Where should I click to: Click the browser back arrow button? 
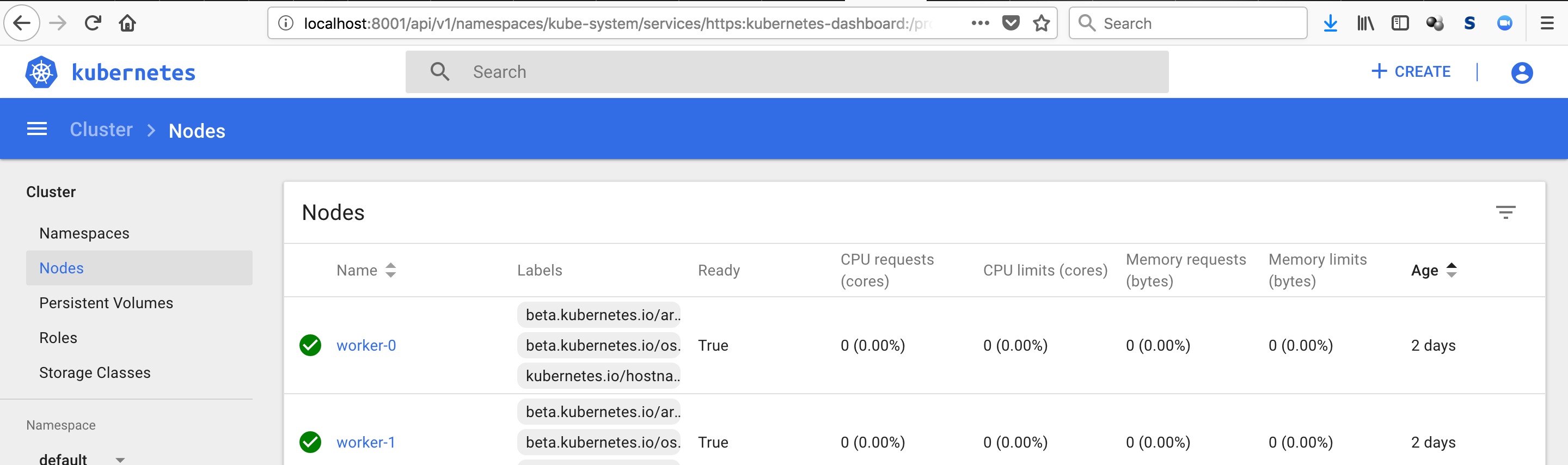pos(22,23)
